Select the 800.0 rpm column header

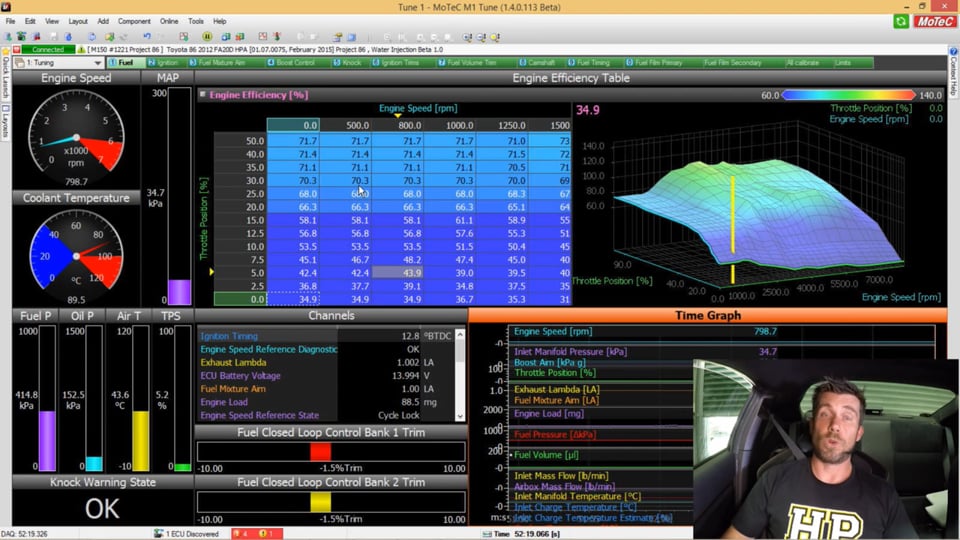click(x=398, y=125)
